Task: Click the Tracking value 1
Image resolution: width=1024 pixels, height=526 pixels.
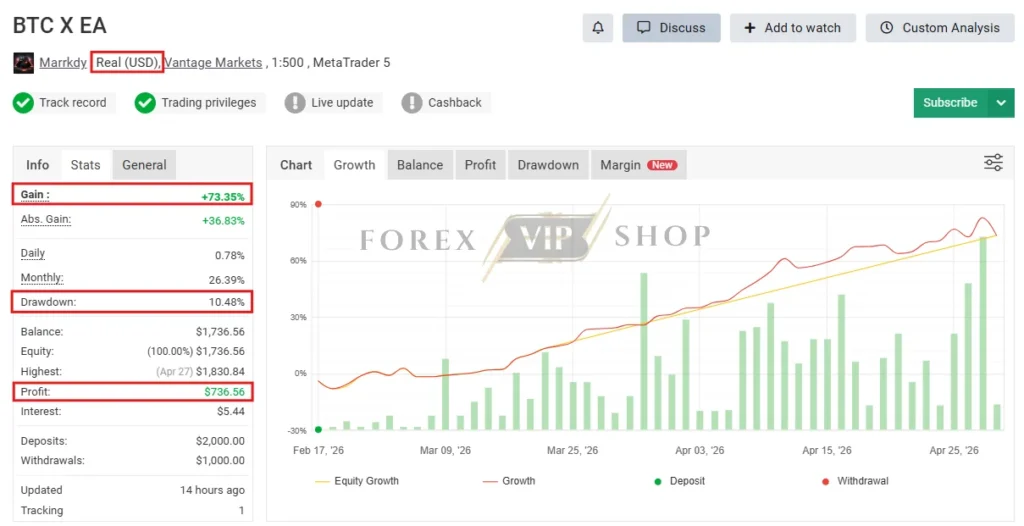Action: pyautogui.click(x=242, y=510)
